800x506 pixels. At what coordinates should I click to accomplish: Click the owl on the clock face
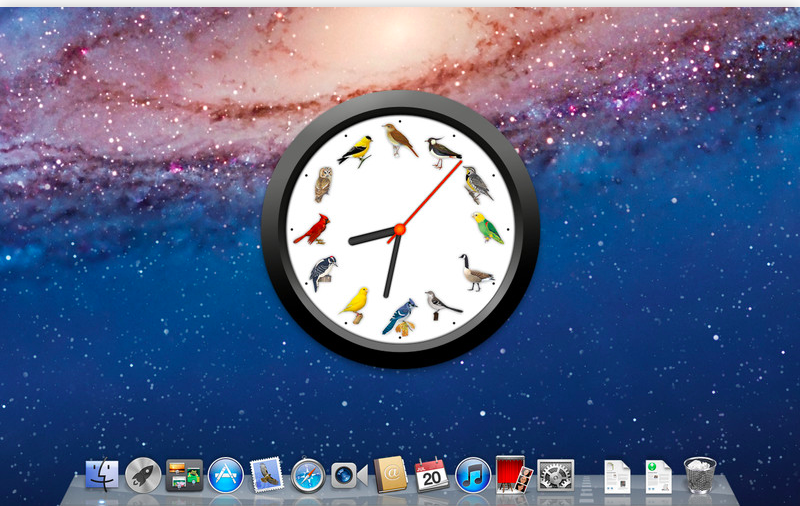tap(323, 184)
